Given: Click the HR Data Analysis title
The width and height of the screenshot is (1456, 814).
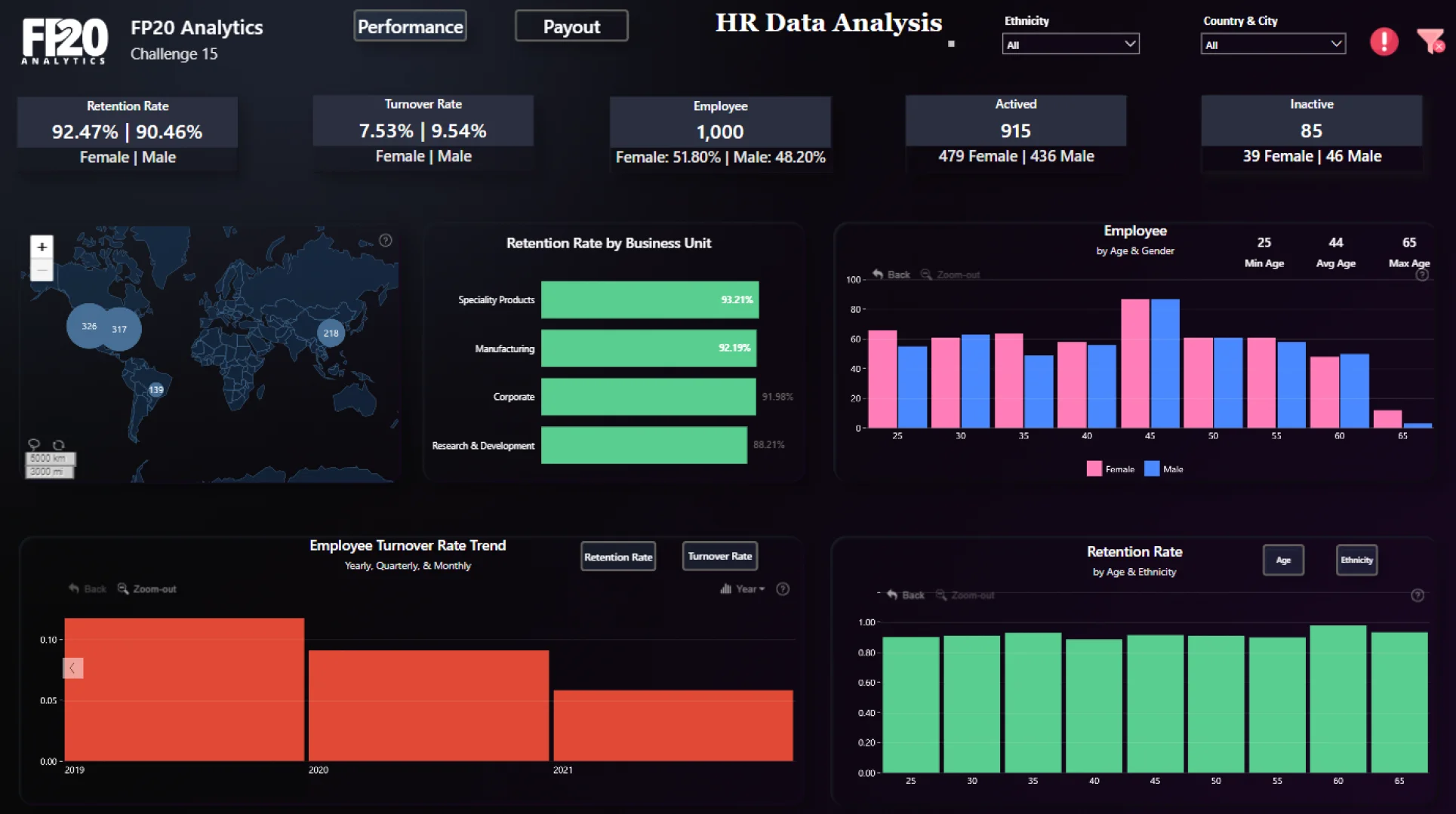Looking at the screenshot, I should (828, 23).
